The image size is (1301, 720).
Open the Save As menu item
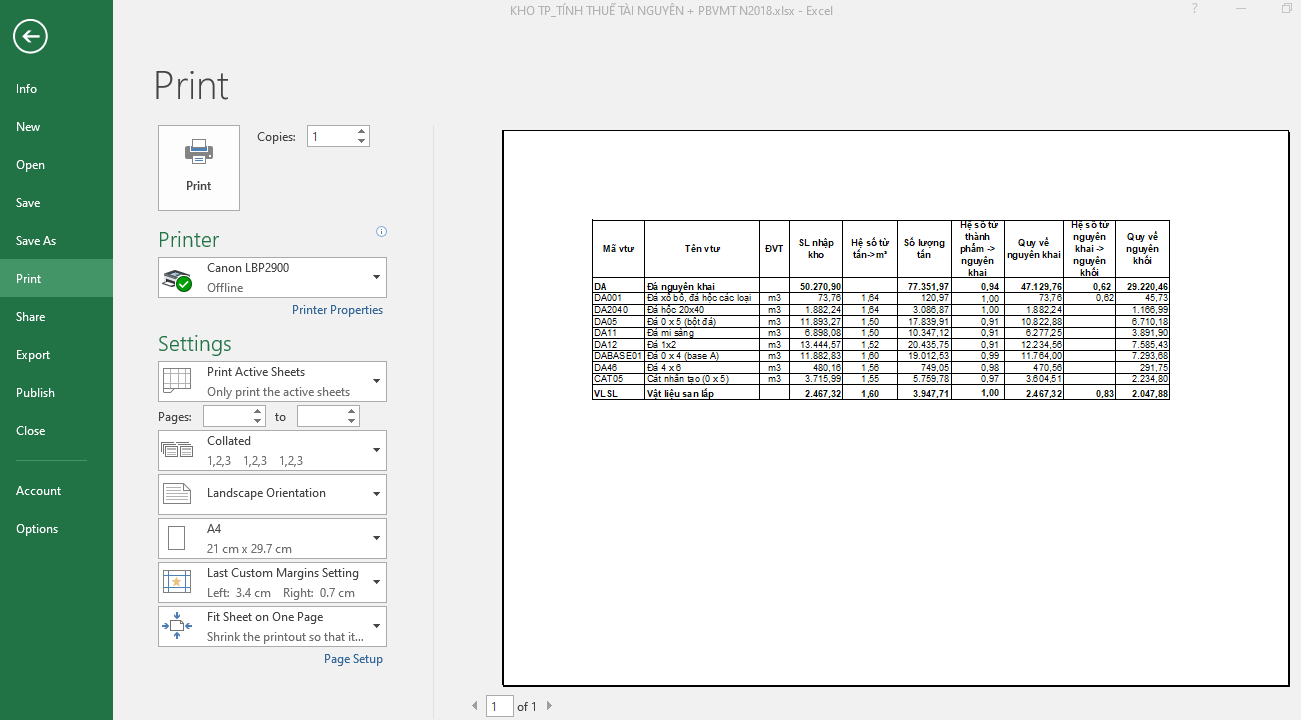pos(36,241)
